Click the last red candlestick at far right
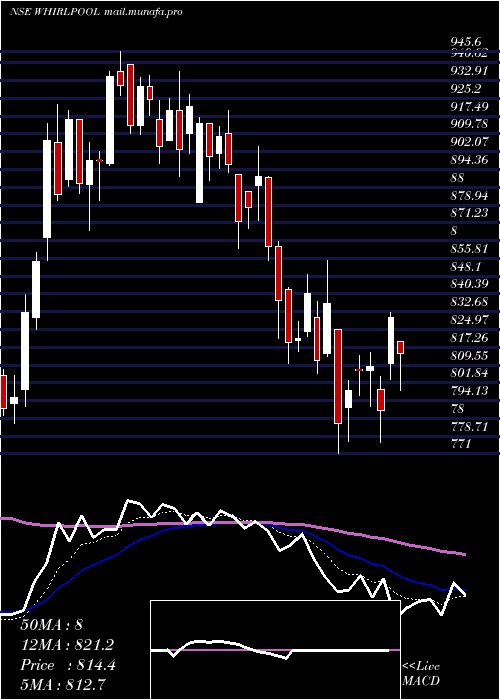Viewport: 500px width, 700px height. coord(400,347)
